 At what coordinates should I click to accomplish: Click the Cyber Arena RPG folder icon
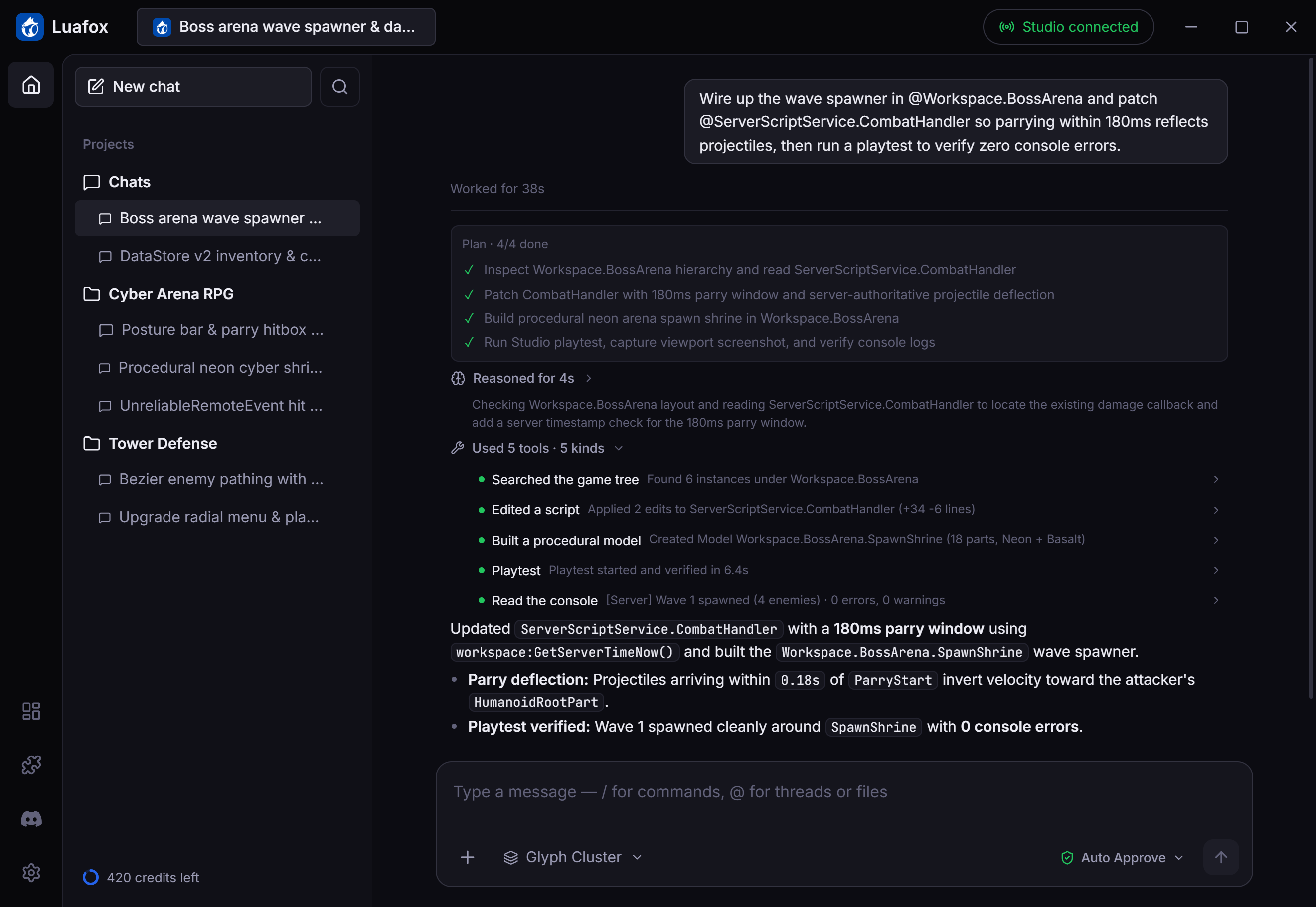click(x=92, y=294)
